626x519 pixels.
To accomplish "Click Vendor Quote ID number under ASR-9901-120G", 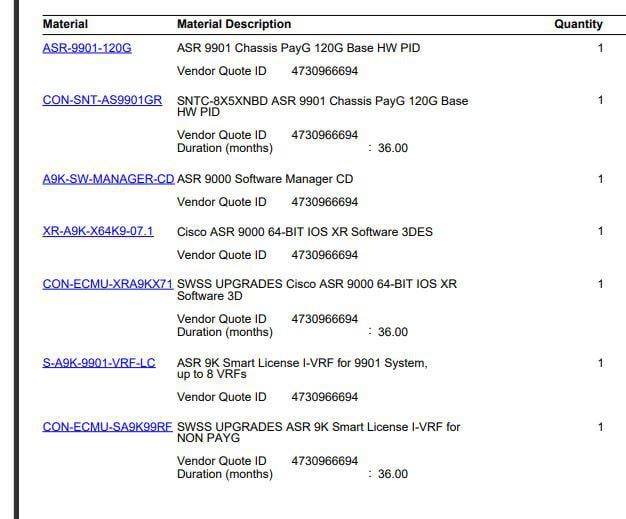I will pos(324,72).
